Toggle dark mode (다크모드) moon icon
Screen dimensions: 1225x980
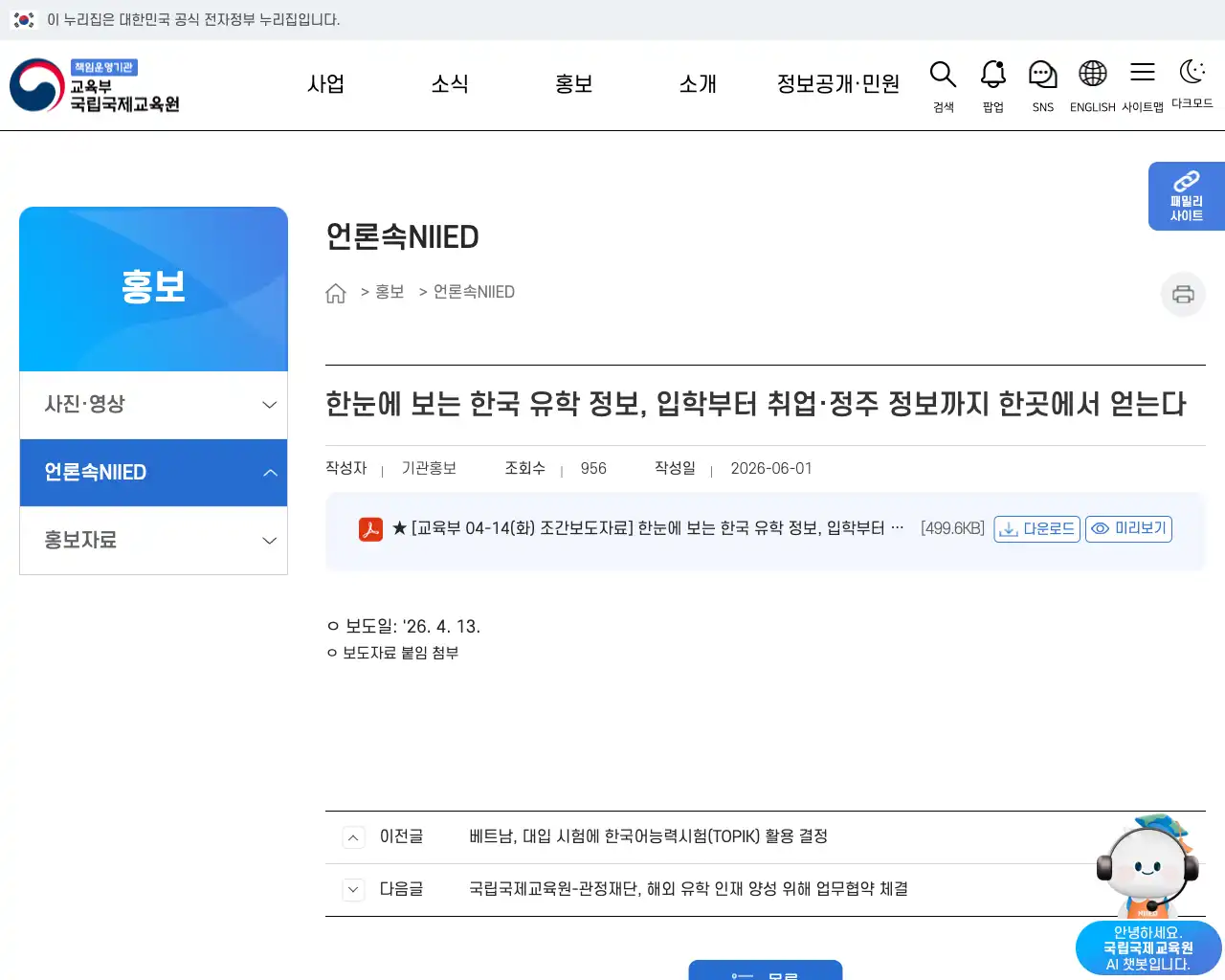coord(1192,83)
